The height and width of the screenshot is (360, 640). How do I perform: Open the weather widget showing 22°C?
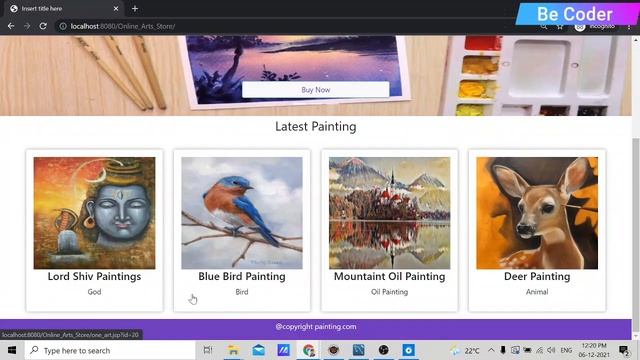[x=465, y=351]
